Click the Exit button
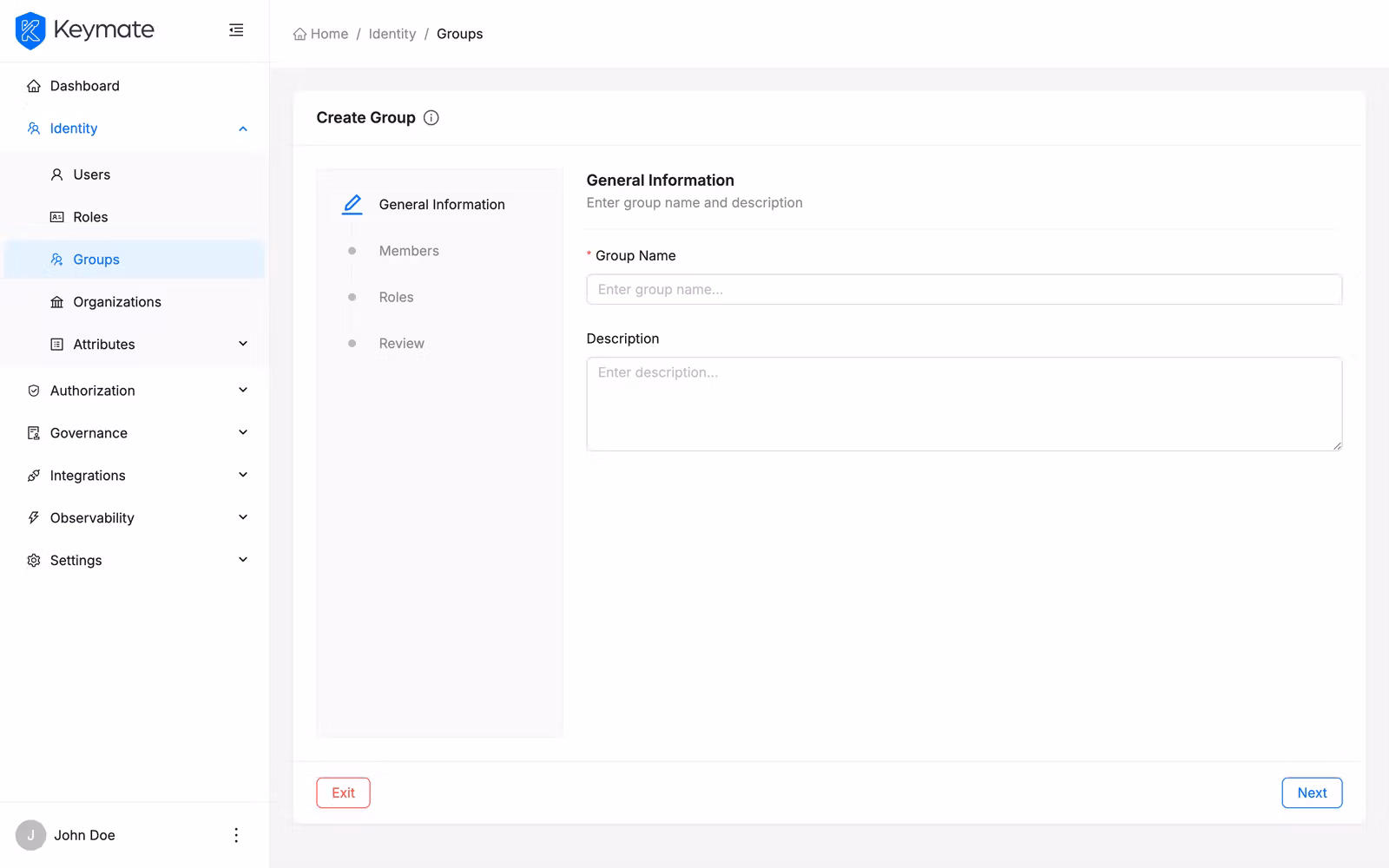This screenshot has height=868, width=1389. [x=343, y=792]
